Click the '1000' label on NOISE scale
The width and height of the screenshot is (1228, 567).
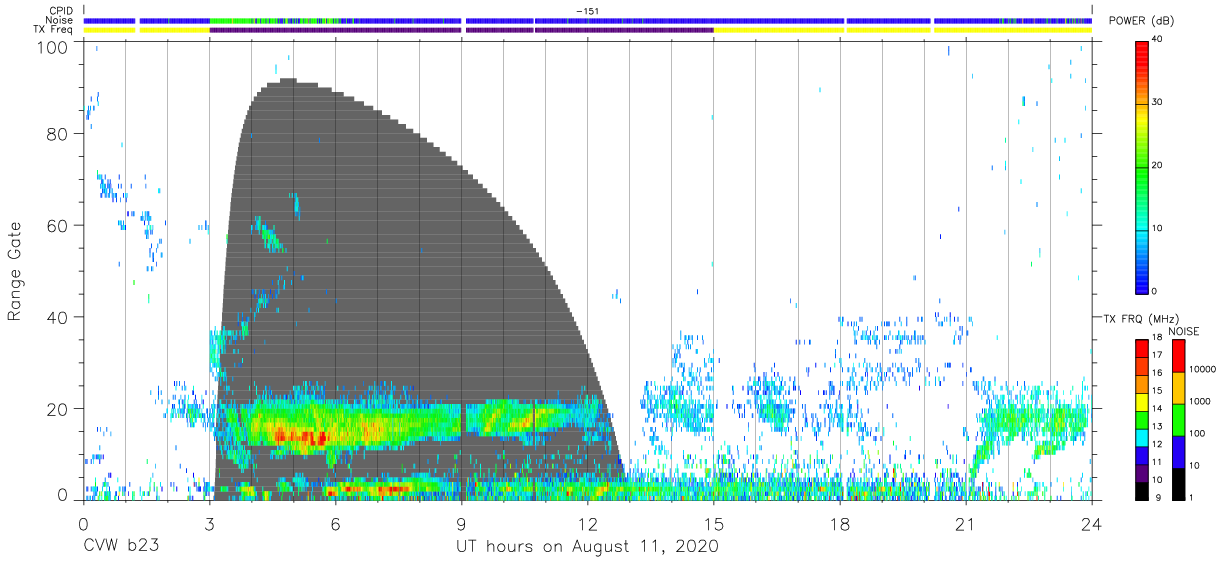coord(1198,402)
